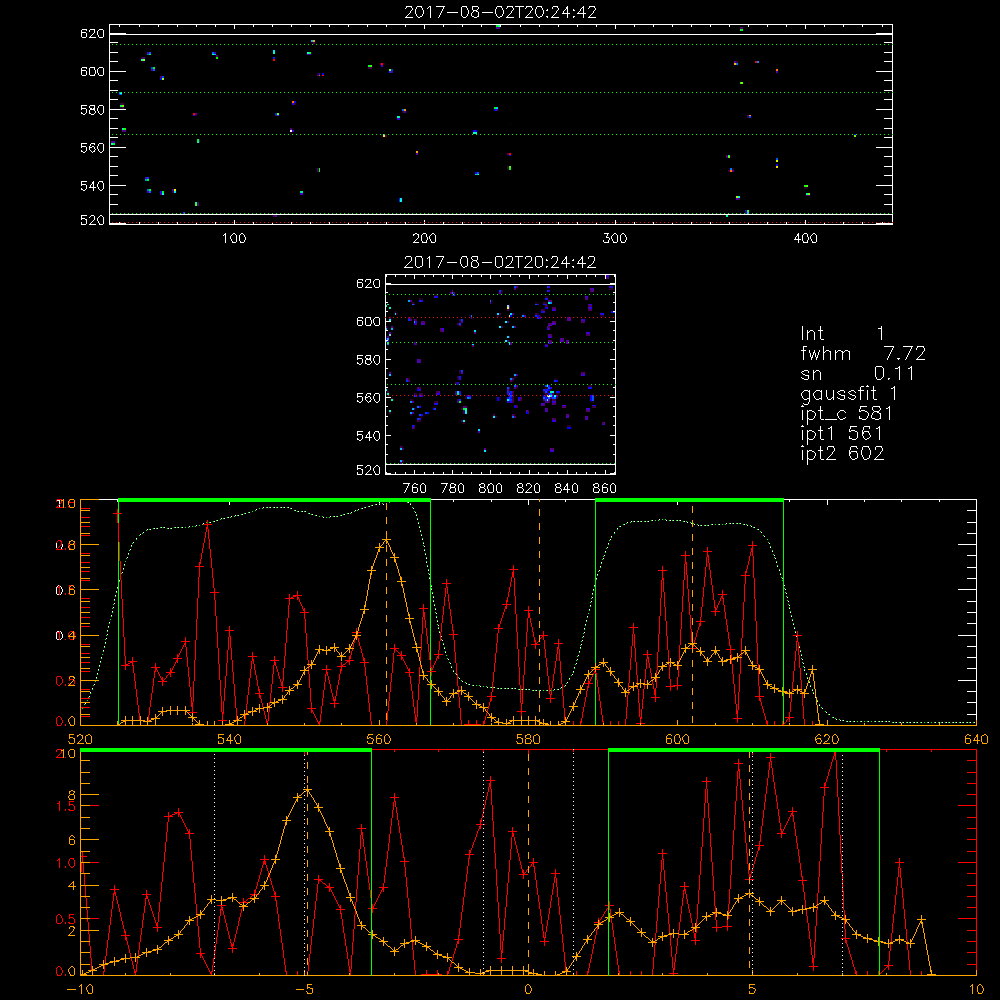Click the 'sn 0.11' readout

[x=857, y=373]
